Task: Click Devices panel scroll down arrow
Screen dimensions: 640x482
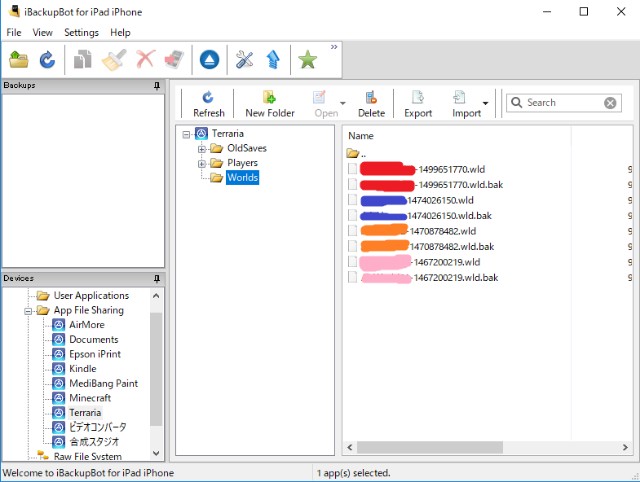Action: tap(156, 453)
